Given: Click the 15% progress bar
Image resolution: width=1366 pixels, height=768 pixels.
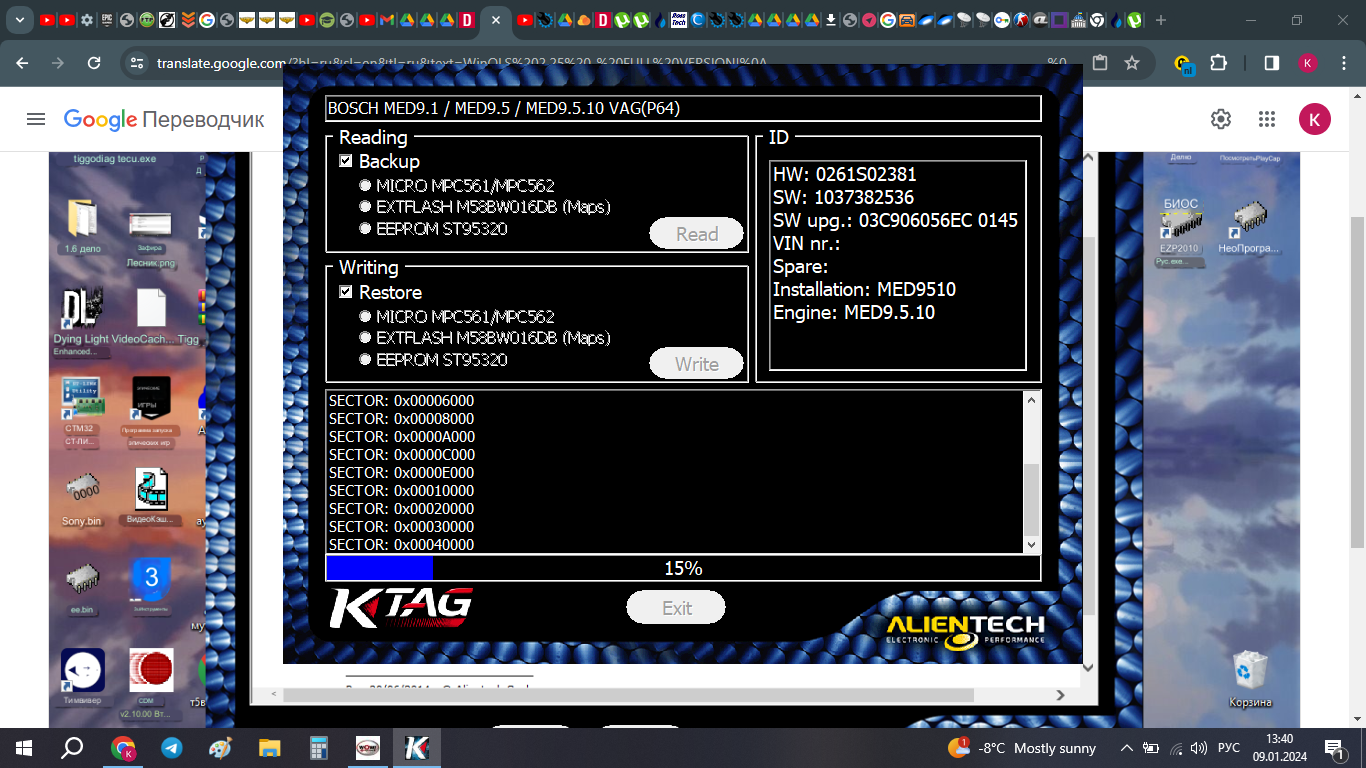Looking at the screenshot, I should click(x=683, y=568).
